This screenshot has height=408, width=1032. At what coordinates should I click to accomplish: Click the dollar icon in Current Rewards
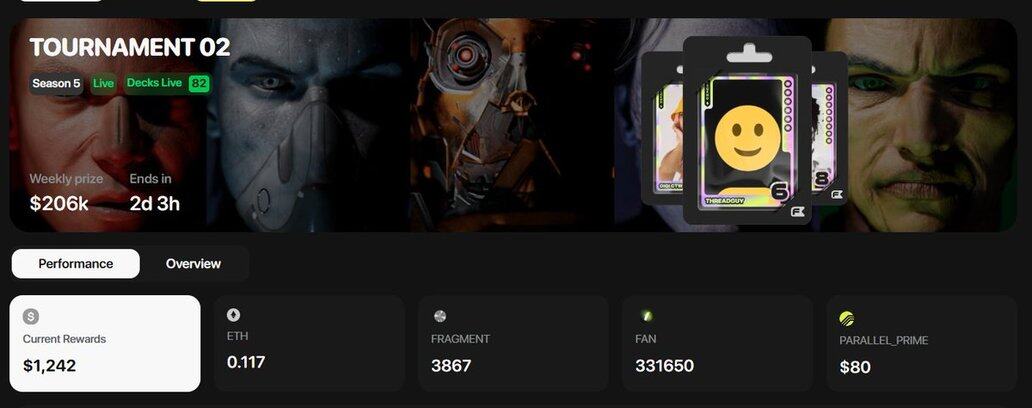pos(31,317)
